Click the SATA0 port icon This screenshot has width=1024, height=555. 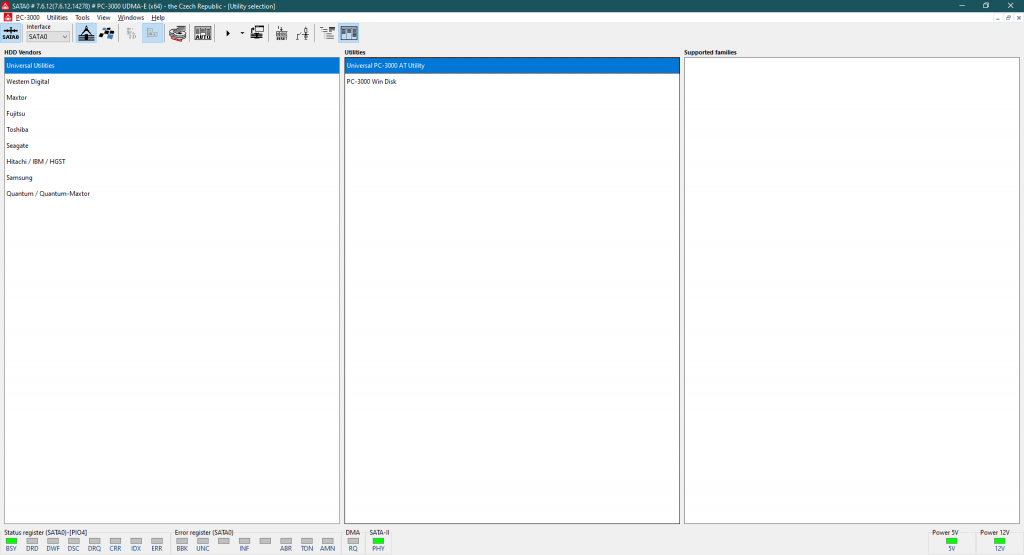click(12, 33)
